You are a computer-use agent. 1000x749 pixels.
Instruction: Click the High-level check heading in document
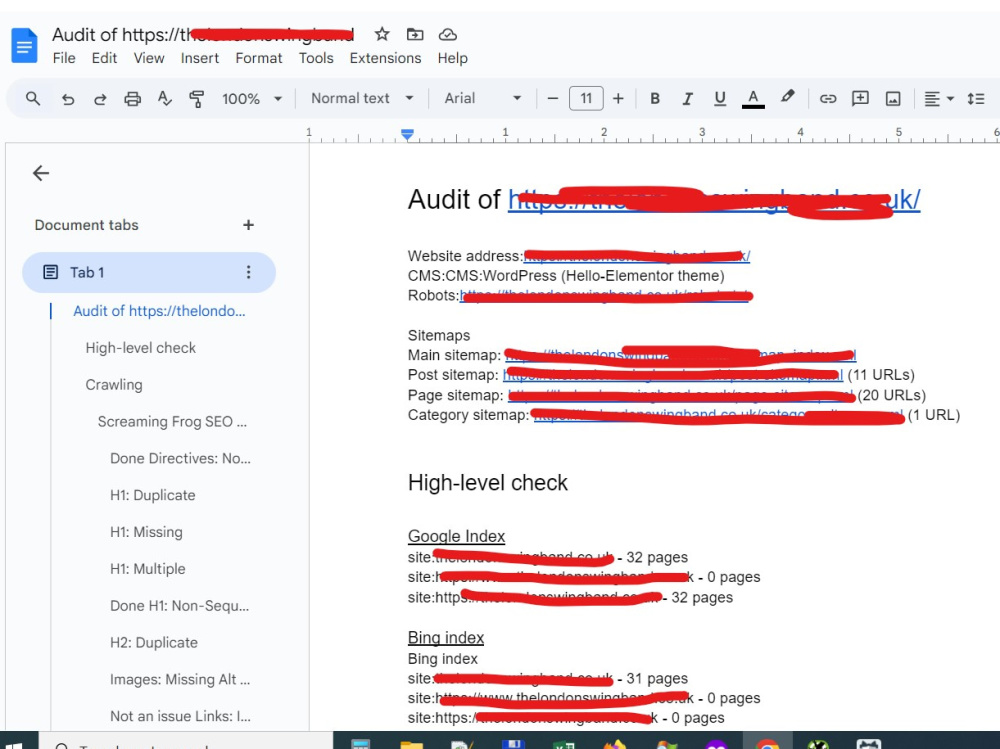point(487,483)
